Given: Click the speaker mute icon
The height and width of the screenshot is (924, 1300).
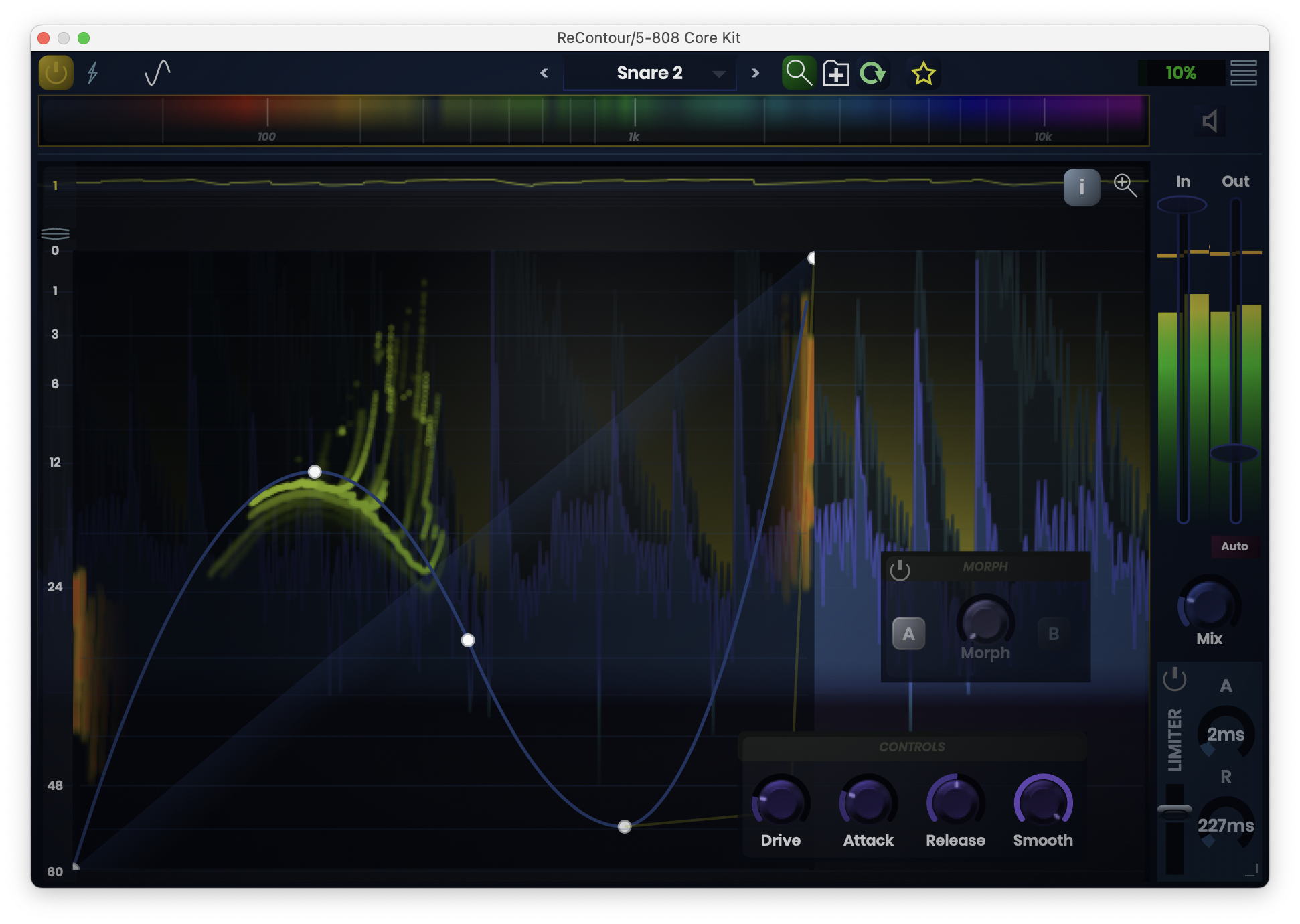Looking at the screenshot, I should (x=1209, y=121).
